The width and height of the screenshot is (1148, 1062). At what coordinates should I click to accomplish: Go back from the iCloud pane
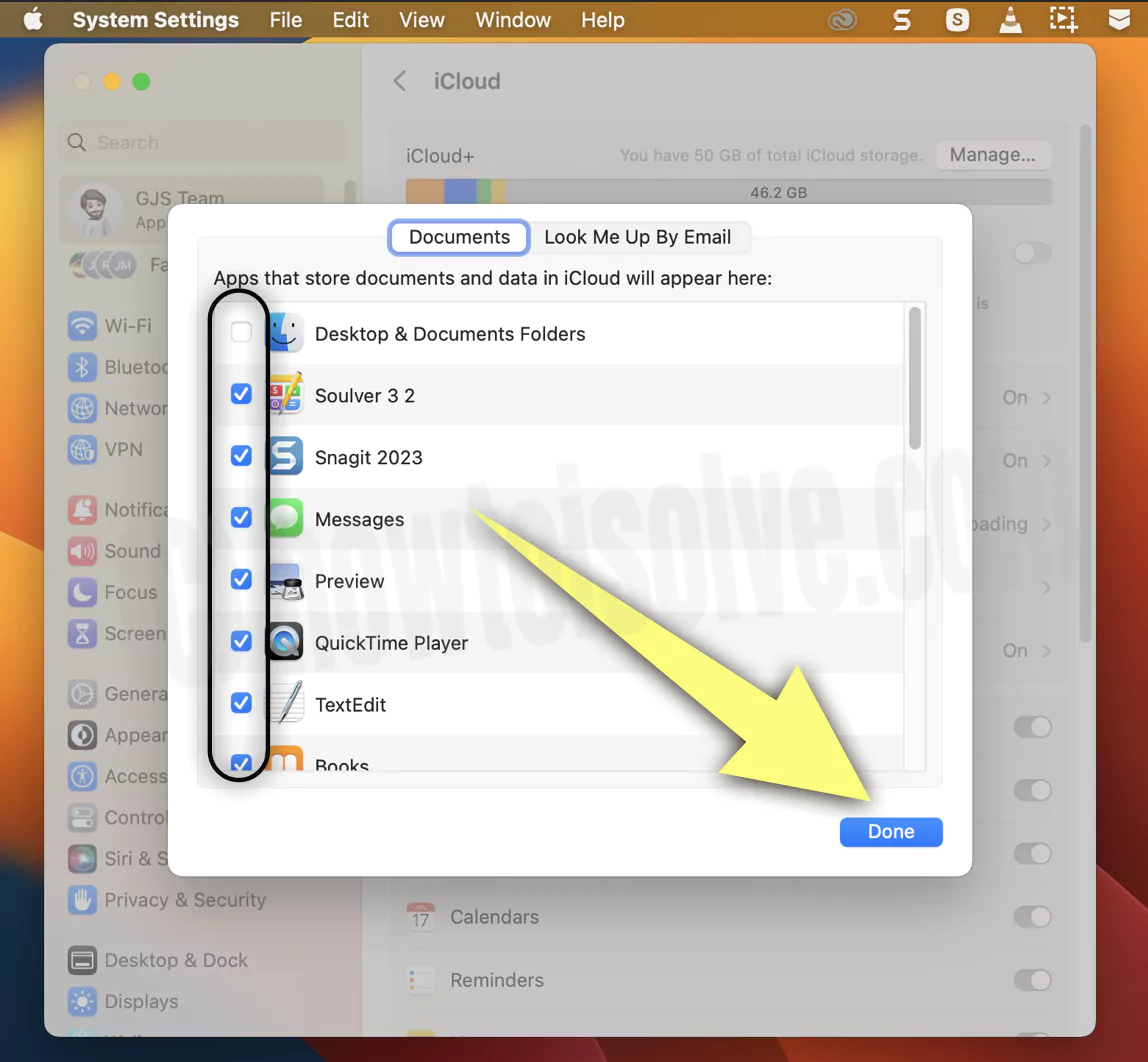(x=400, y=81)
